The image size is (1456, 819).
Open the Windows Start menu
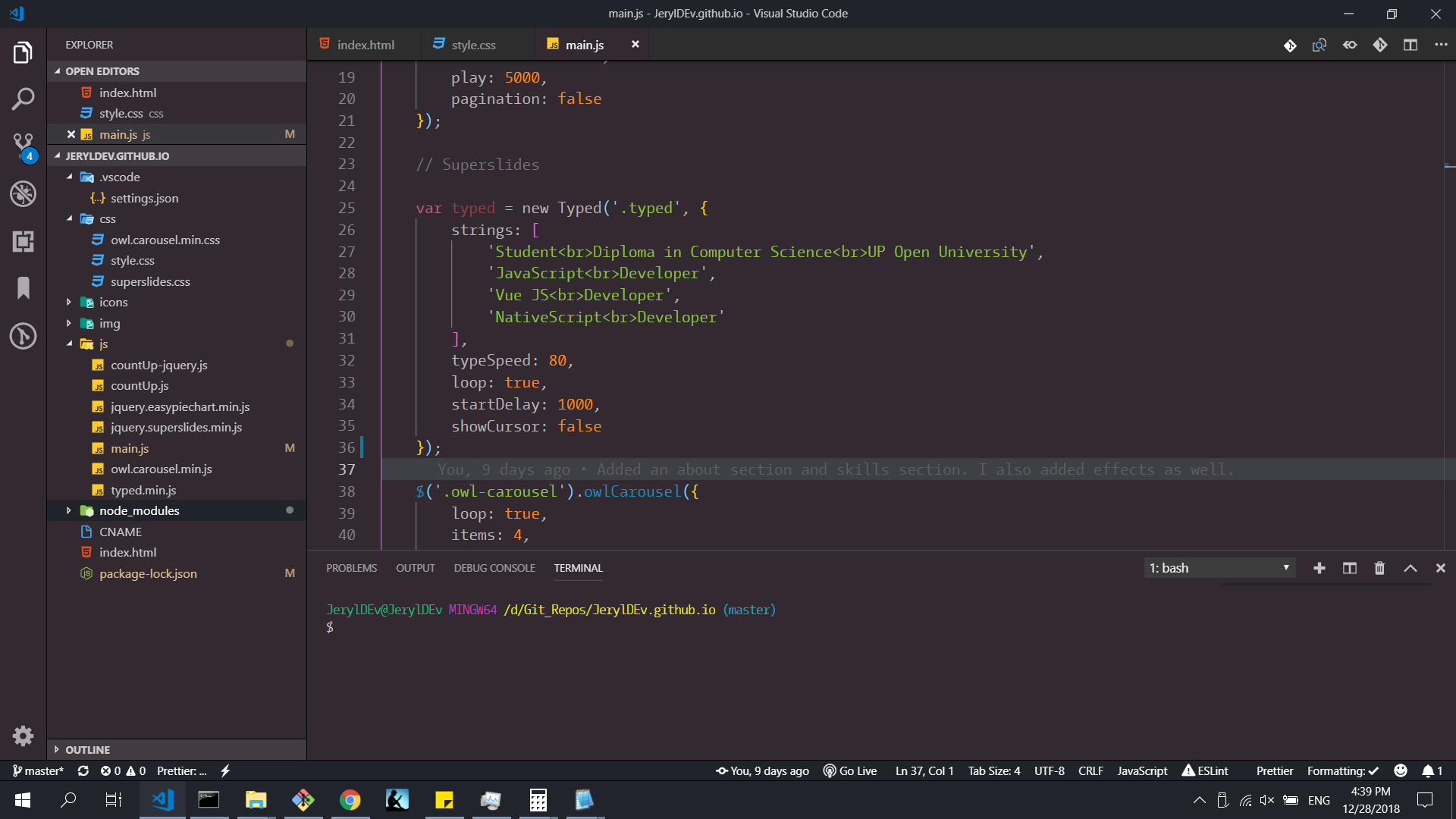tap(23, 799)
